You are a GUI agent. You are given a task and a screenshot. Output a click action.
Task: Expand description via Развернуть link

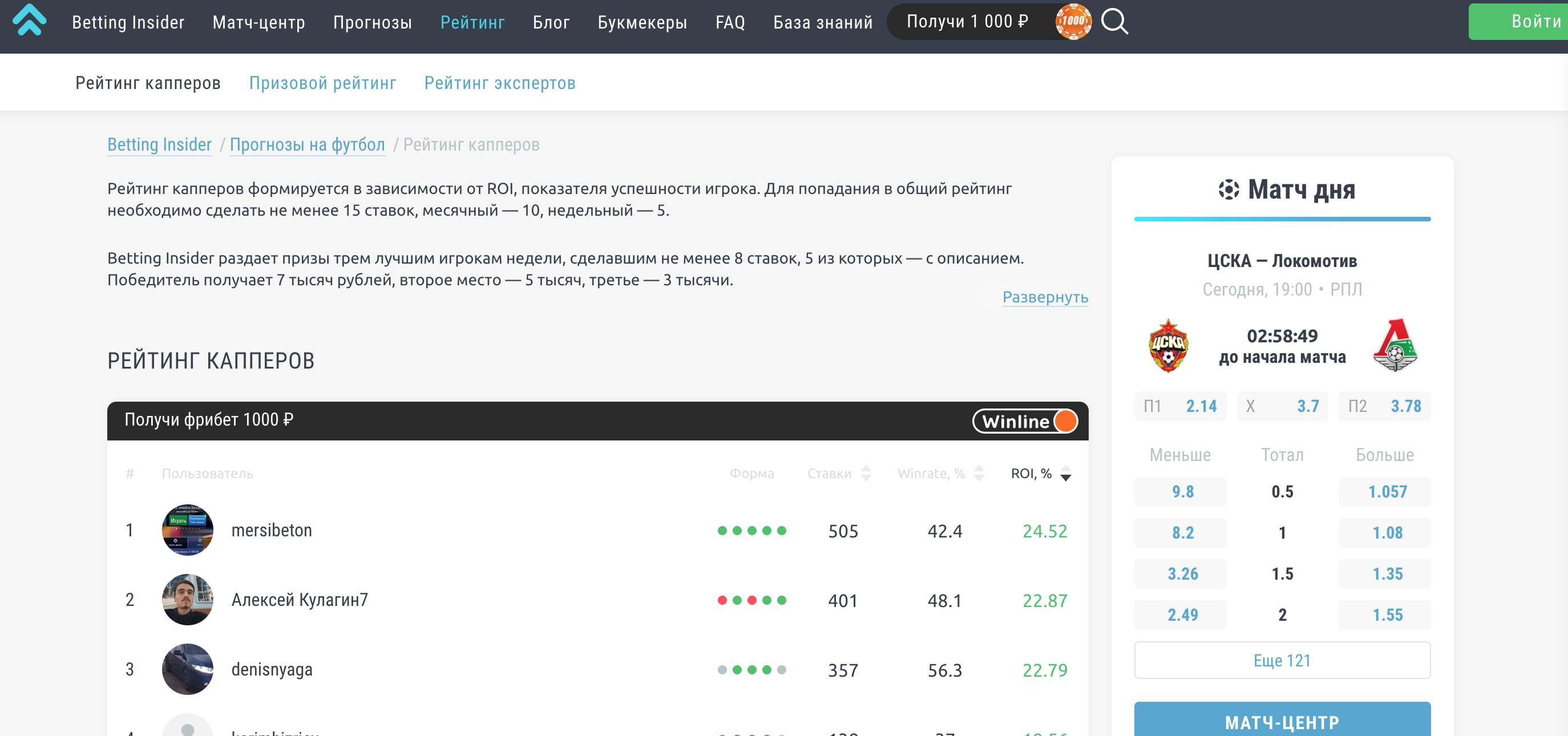pyautogui.click(x=1045, y=297)
